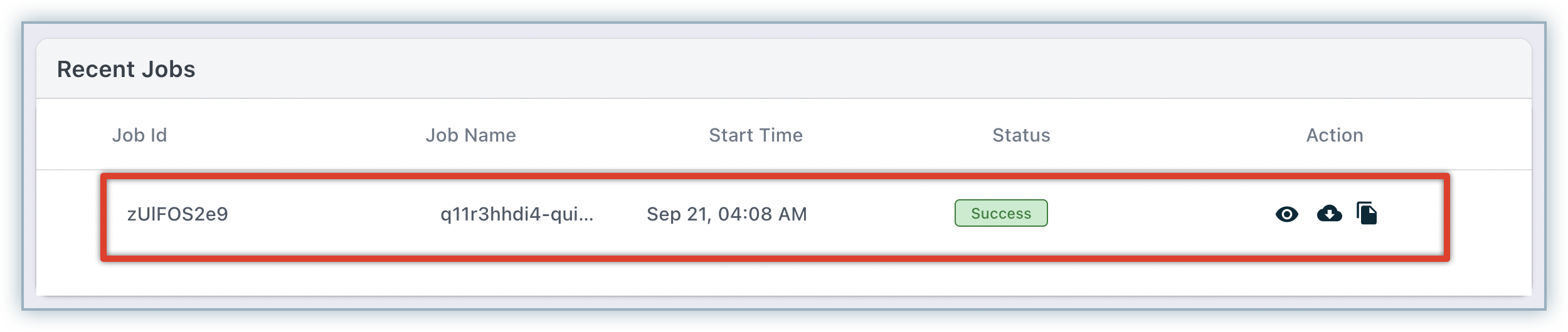Click the green Success status badge
This screenshot has height=332, width=1568.
click(x=1000, y=213)
